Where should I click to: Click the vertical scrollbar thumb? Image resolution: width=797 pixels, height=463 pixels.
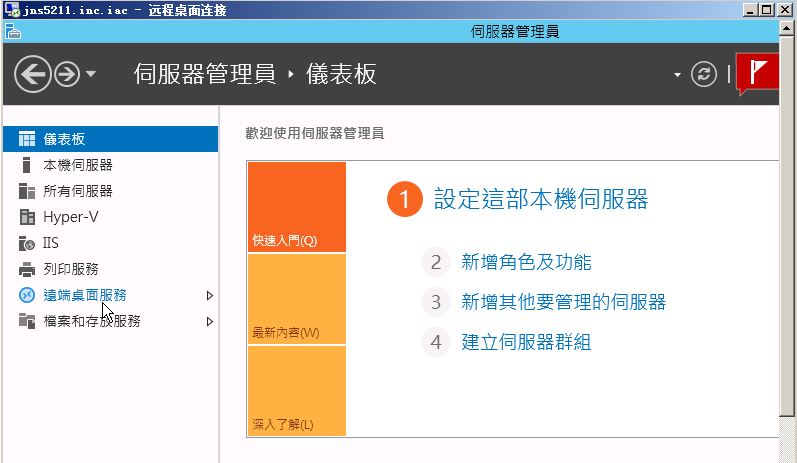pos(786,228)
